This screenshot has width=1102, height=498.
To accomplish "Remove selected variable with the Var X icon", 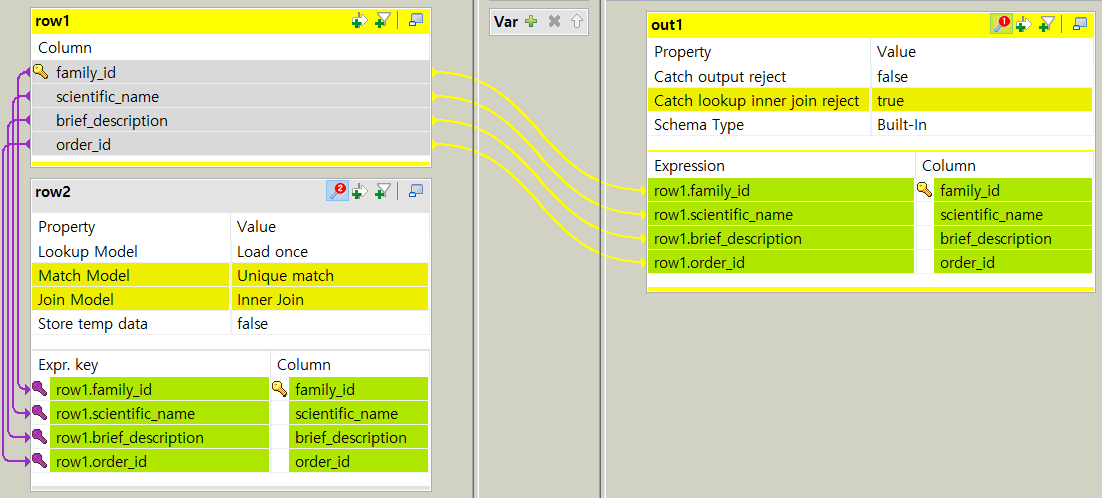I will point(554,22).
